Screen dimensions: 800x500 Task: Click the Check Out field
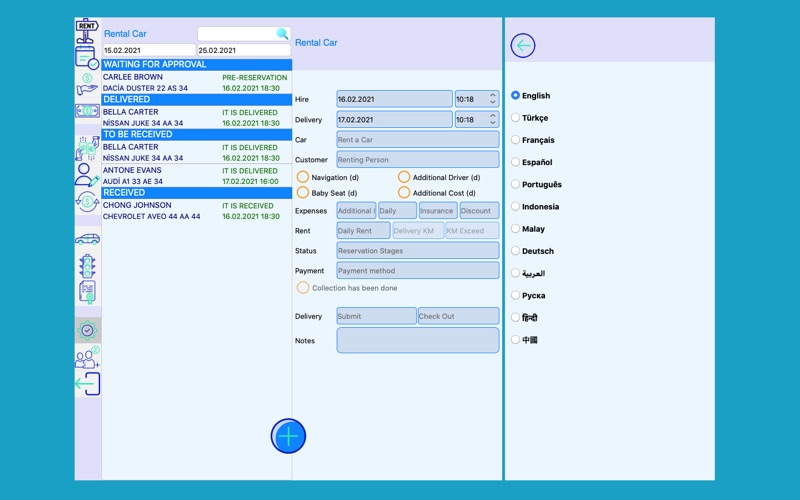click(458, 316)
